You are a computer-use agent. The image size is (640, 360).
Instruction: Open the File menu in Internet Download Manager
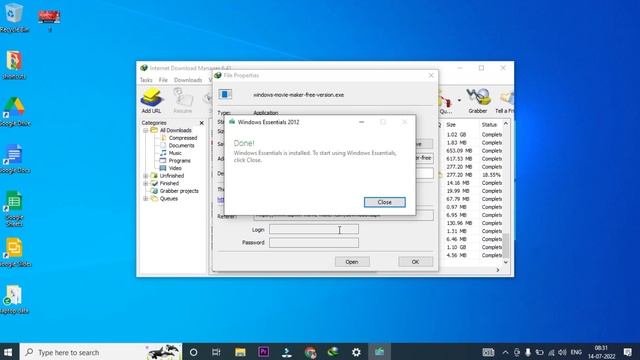tap(163, 80)
